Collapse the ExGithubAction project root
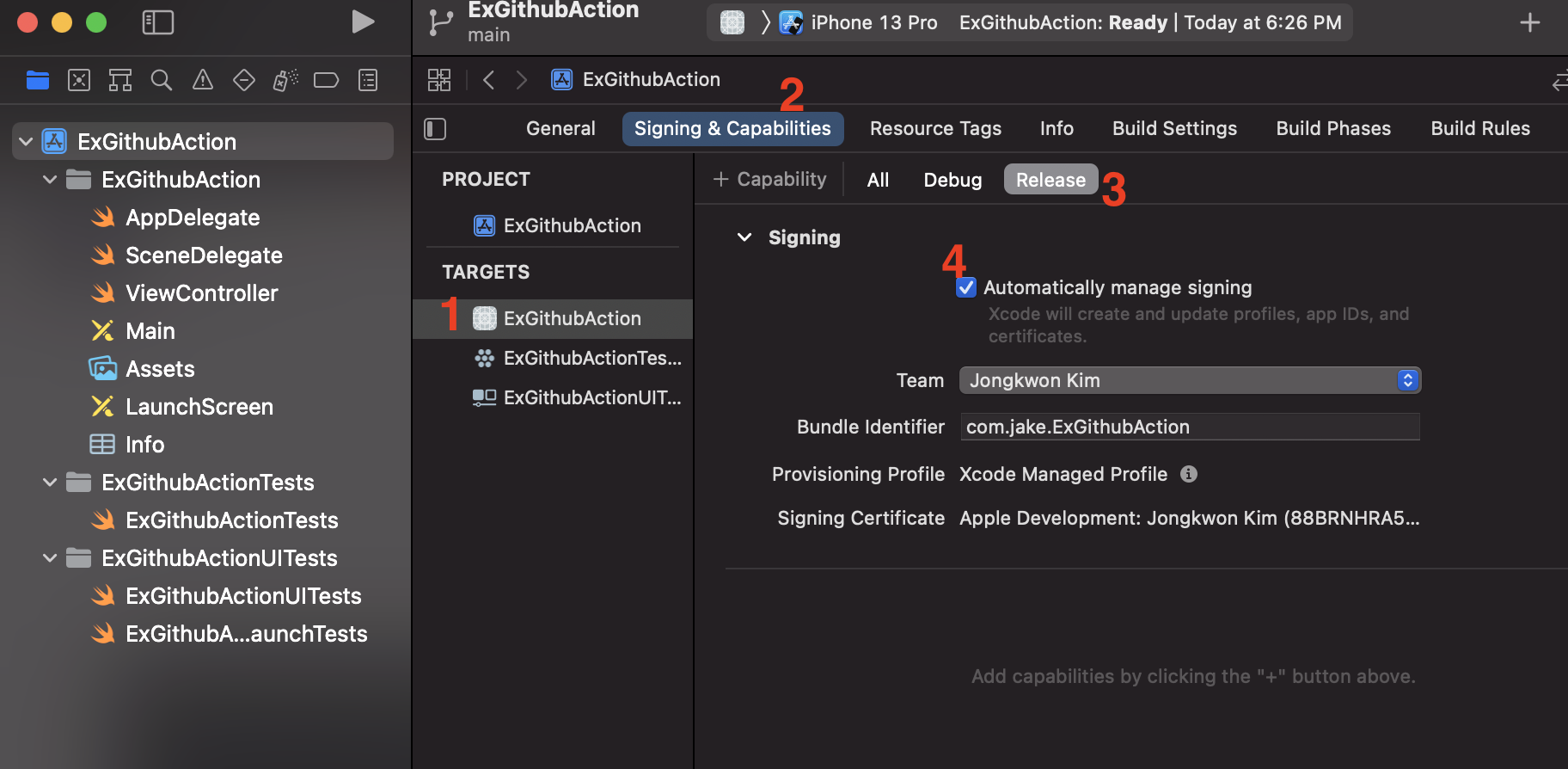Viewport: 1568px width, 769px height. (x=26, y=142)
